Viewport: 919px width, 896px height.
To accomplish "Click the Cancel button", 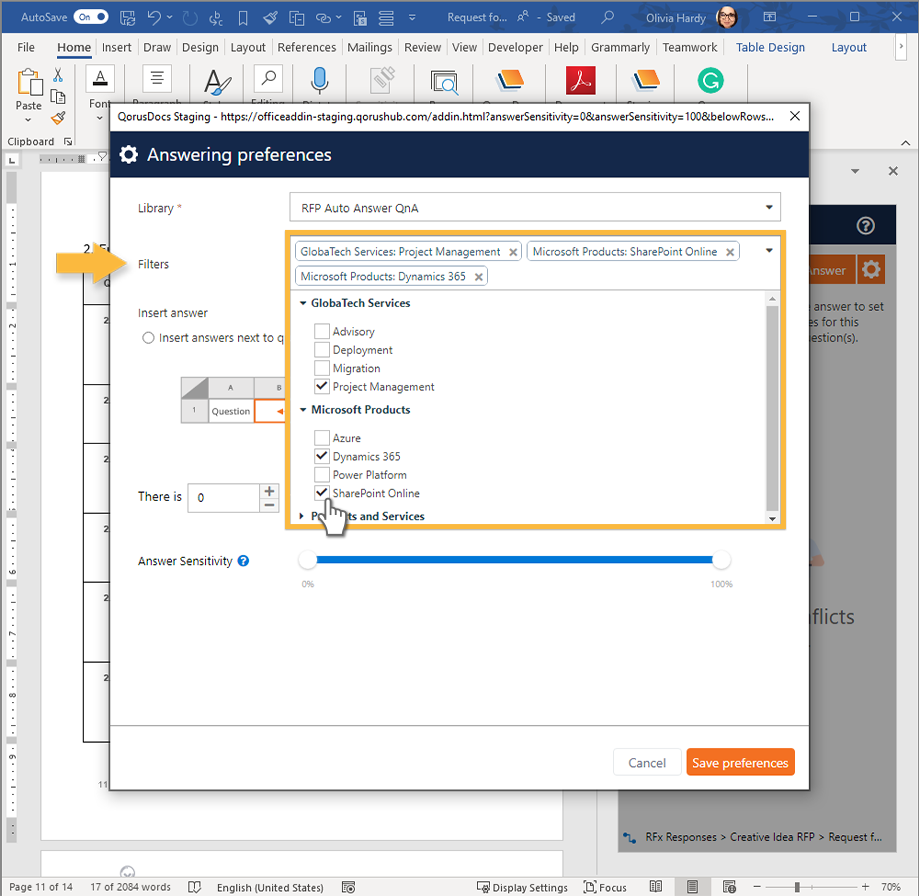I will tap(647, 762).
